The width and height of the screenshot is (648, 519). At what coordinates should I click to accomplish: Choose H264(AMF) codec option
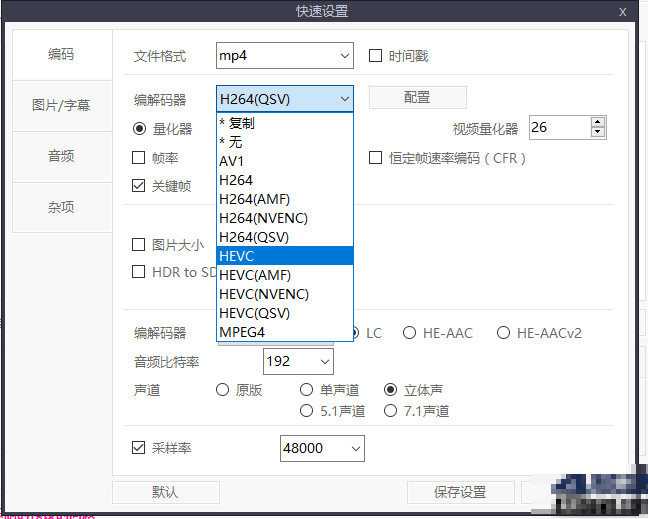(285, 199)
